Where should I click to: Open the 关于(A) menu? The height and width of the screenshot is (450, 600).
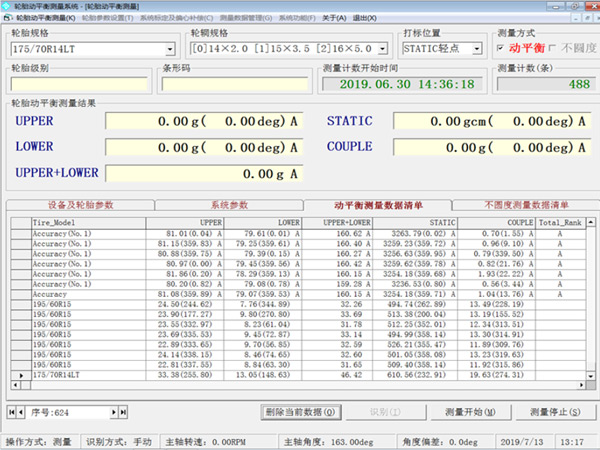334,18
